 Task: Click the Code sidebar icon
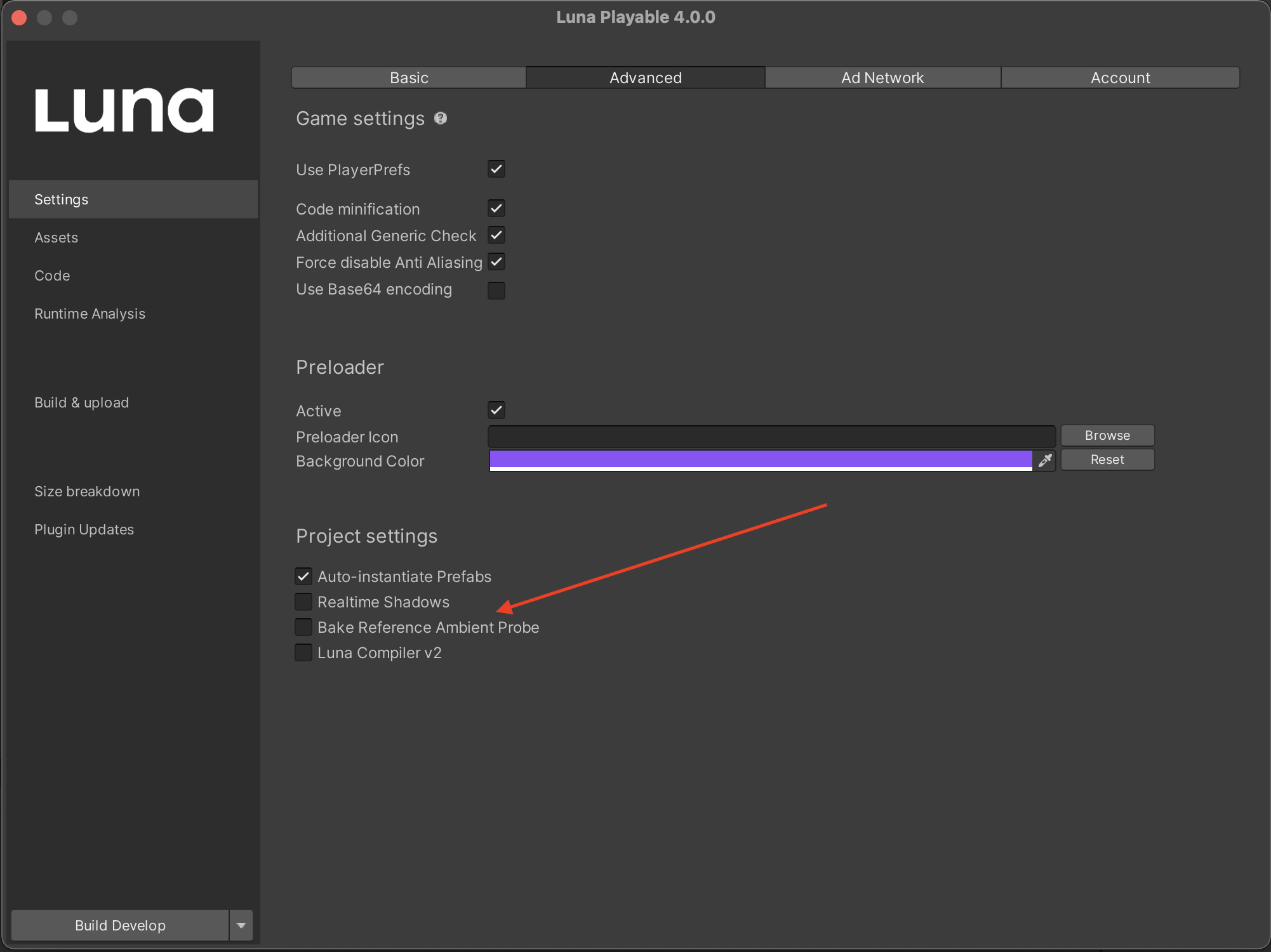[x=52, y=275]
